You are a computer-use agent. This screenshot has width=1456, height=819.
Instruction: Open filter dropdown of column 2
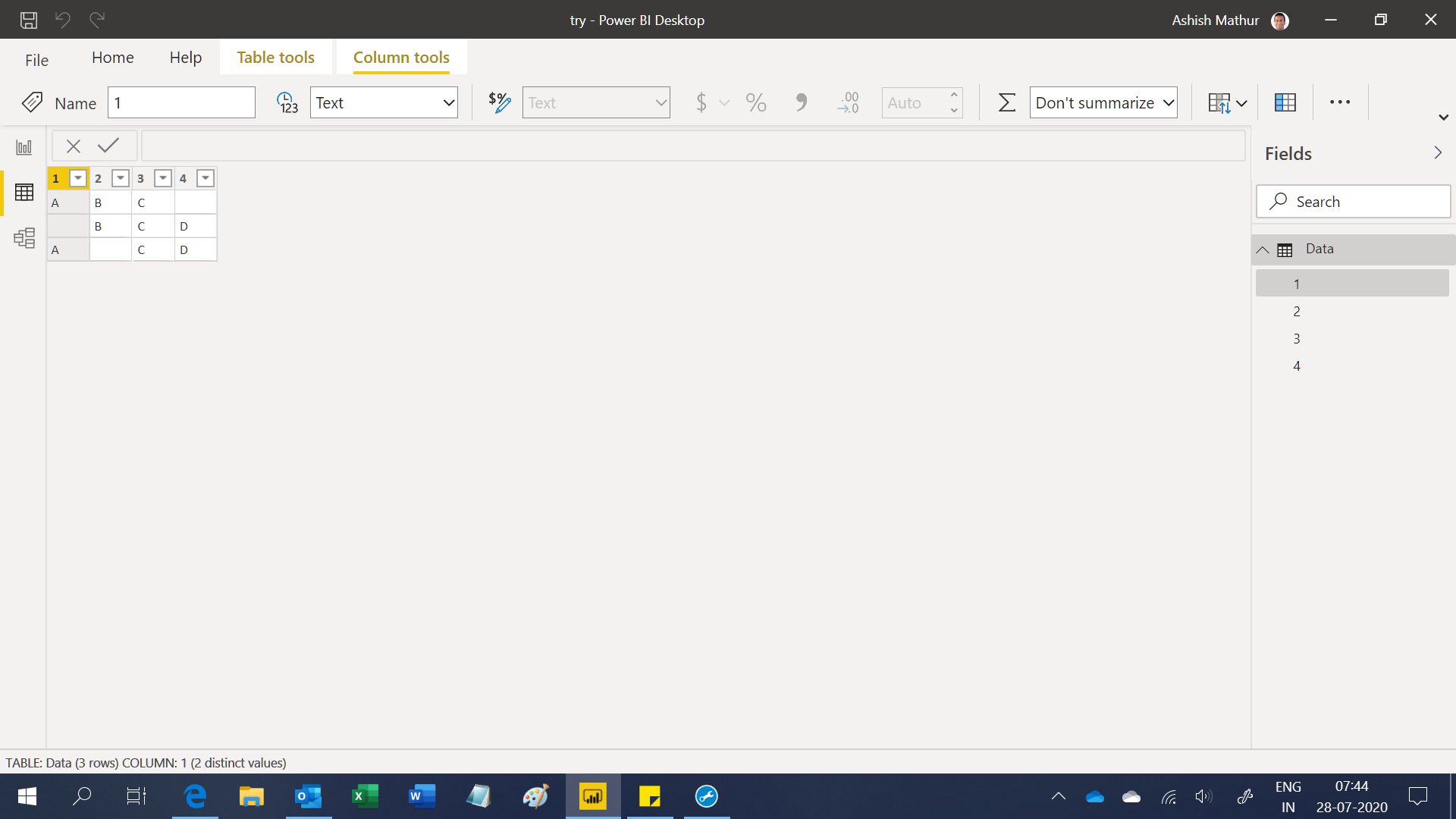[121, 178]
